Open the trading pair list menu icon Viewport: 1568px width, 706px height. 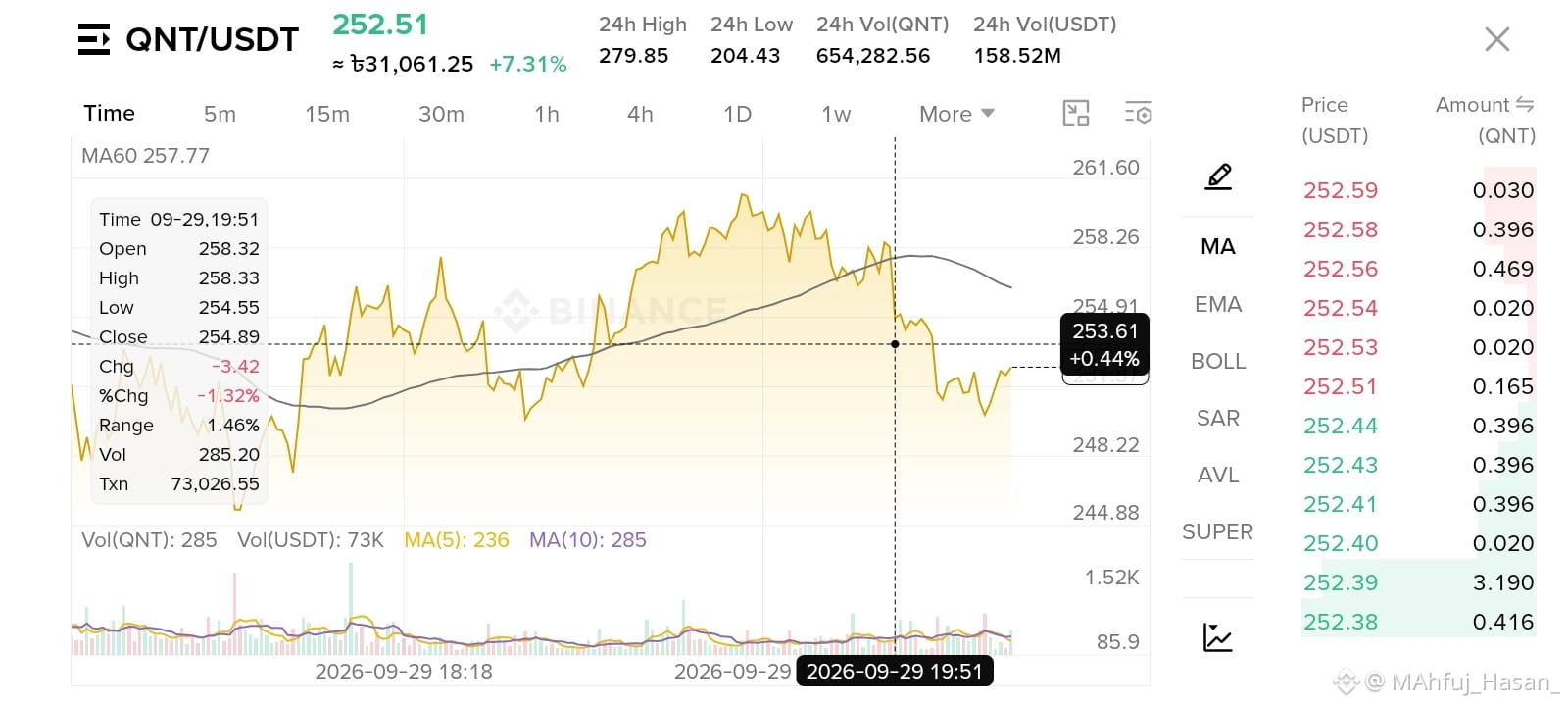(x=94, y=39)
